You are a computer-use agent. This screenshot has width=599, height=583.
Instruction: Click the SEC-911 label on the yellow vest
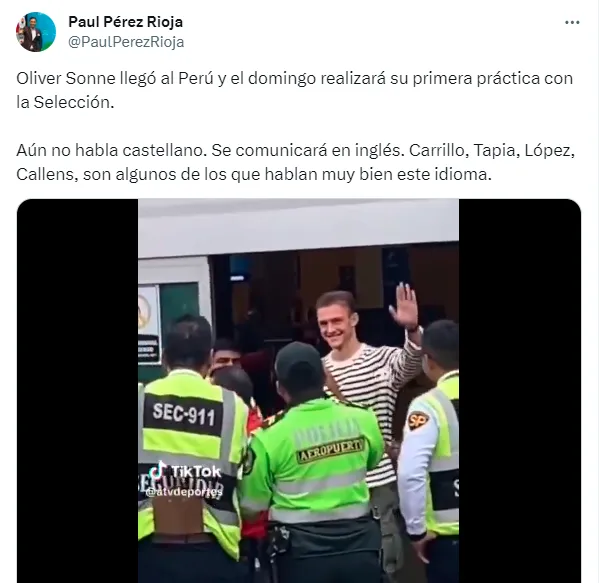coord(183,415)
